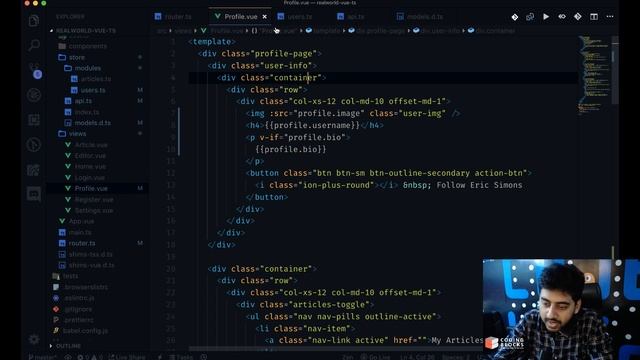Open Settings.vue in the views folder

pos(89,210)
